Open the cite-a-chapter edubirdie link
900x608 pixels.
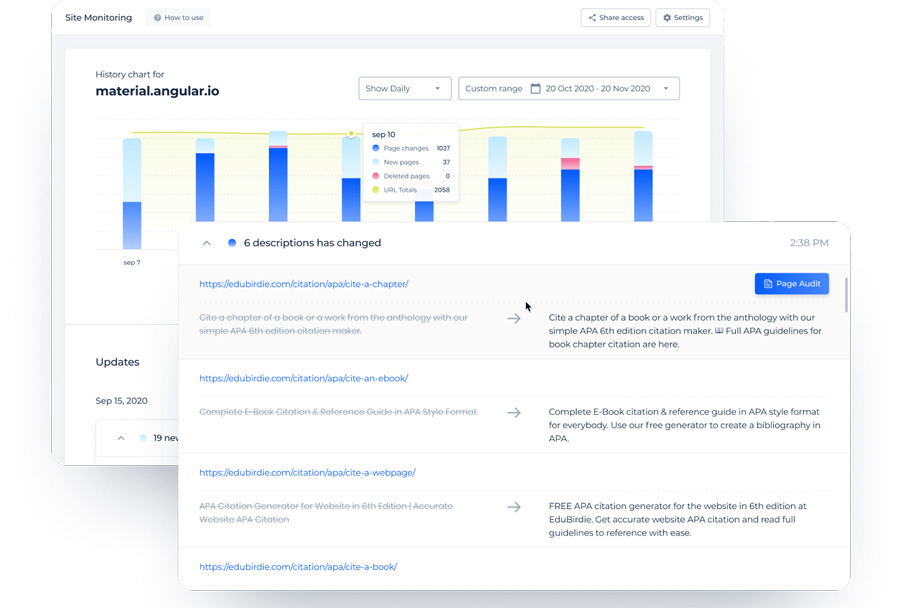point(304,284)
